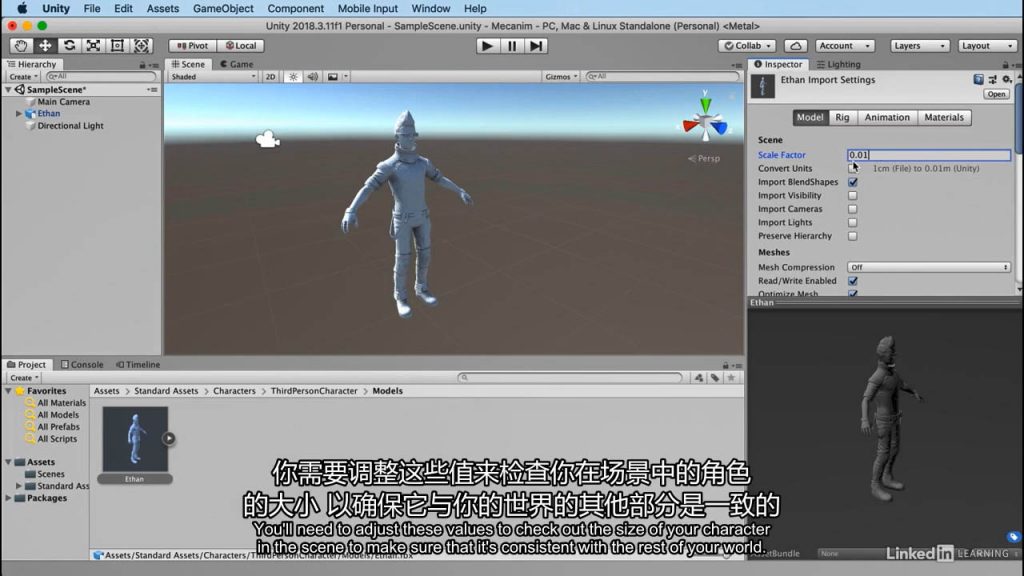Open the Shaded draw mode dropdown
The width and height of the screenshot is (1024, 576).
(212, 77)
